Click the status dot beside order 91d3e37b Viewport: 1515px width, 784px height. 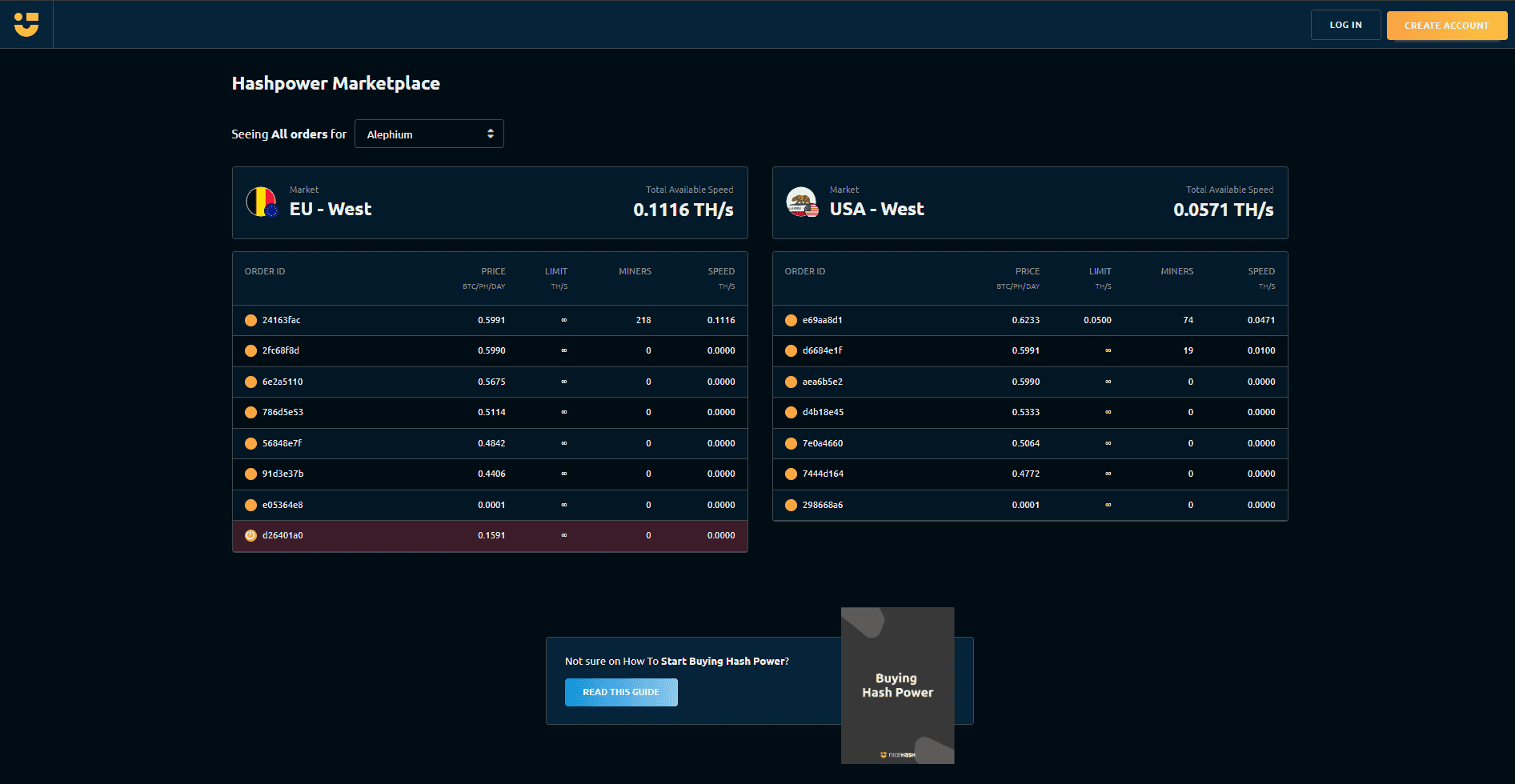pos(250,474)
